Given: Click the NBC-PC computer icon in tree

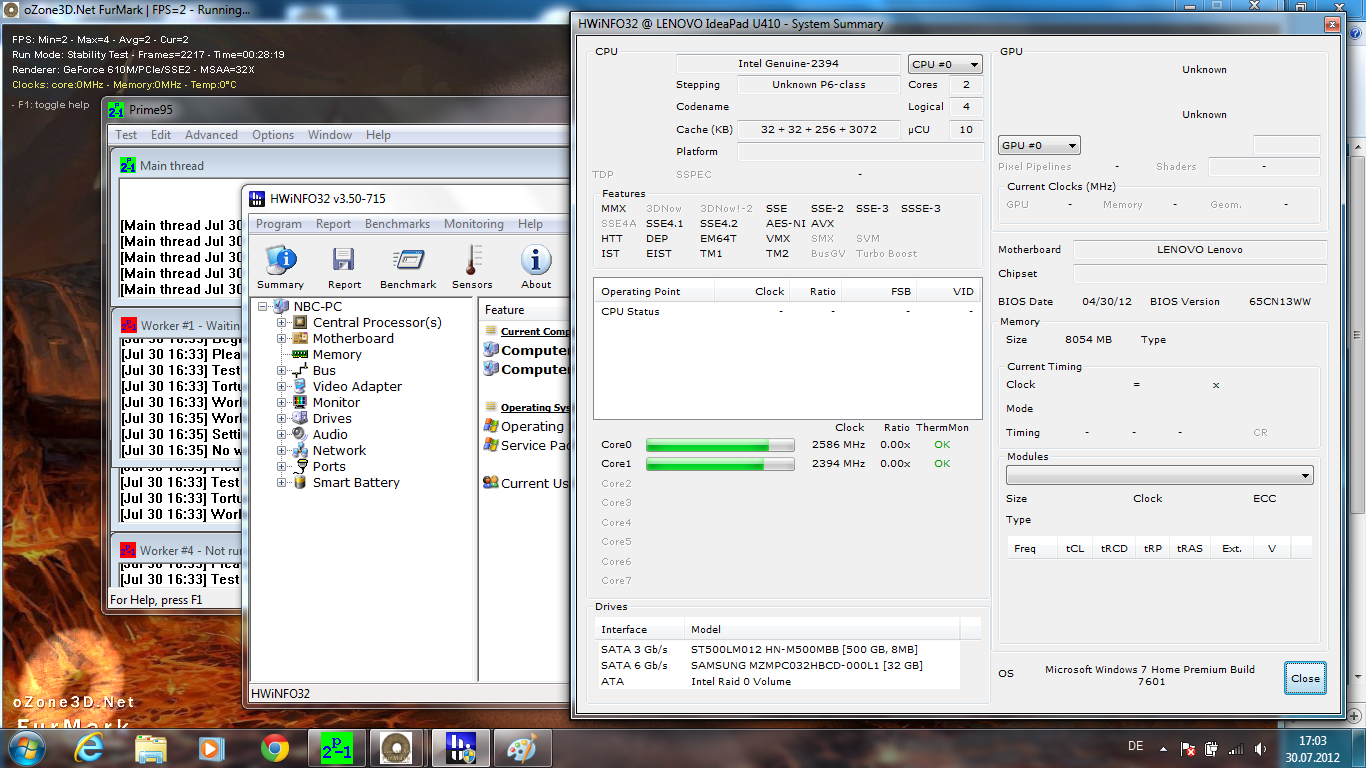Looking at the screenshot, I should coord(282,306).
